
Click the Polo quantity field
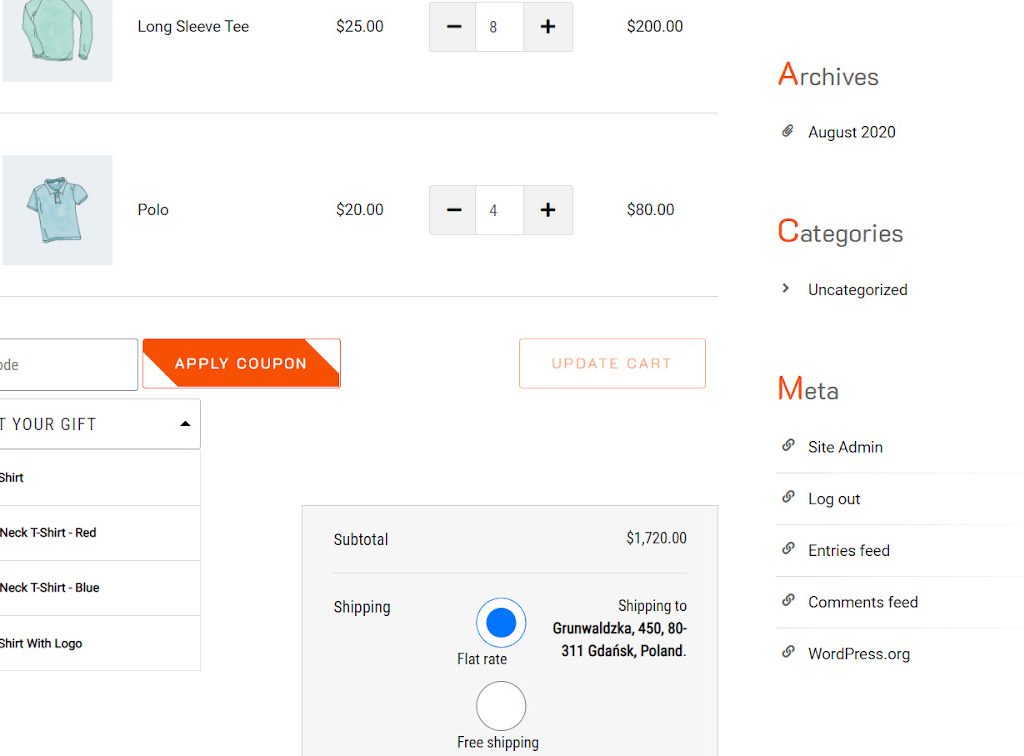click(x=499, y=210)
